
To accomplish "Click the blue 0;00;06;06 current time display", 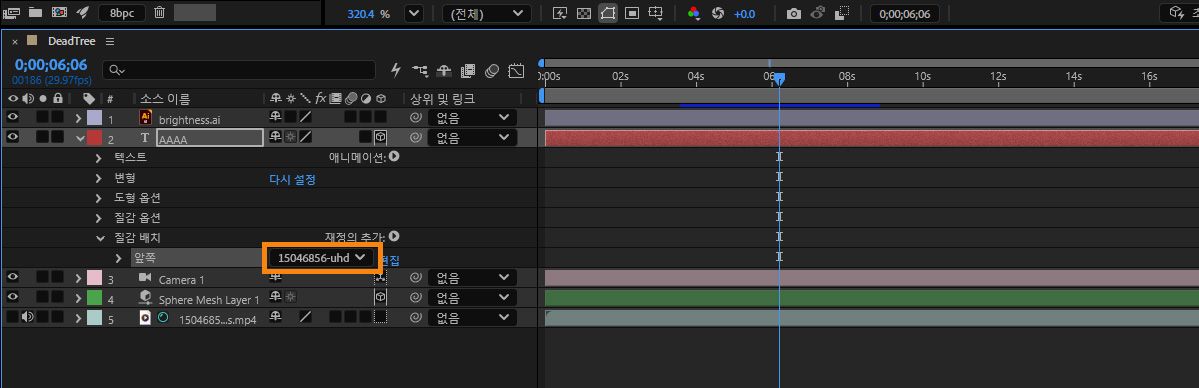I will [x=51, y=65].
